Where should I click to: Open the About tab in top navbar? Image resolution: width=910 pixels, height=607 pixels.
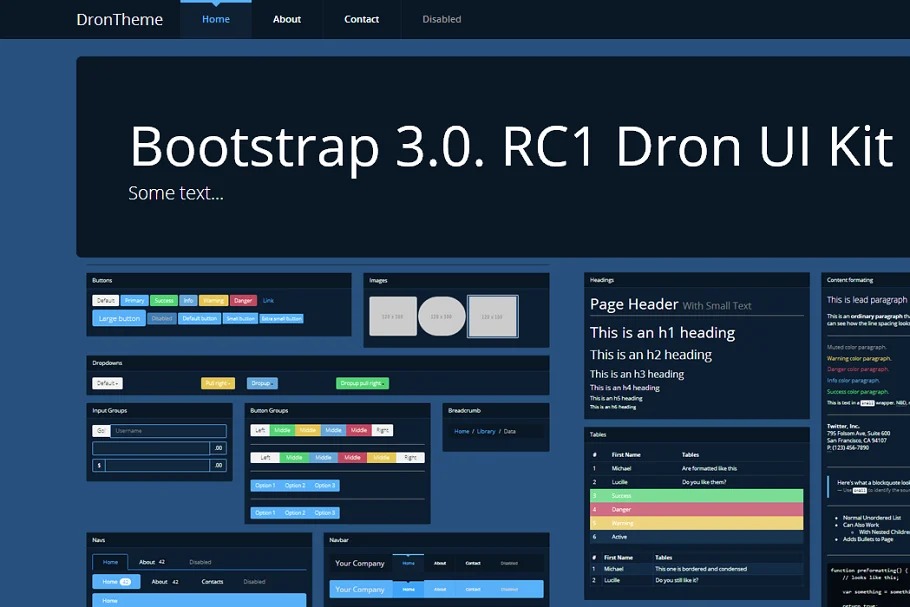[x=287, y=19]
